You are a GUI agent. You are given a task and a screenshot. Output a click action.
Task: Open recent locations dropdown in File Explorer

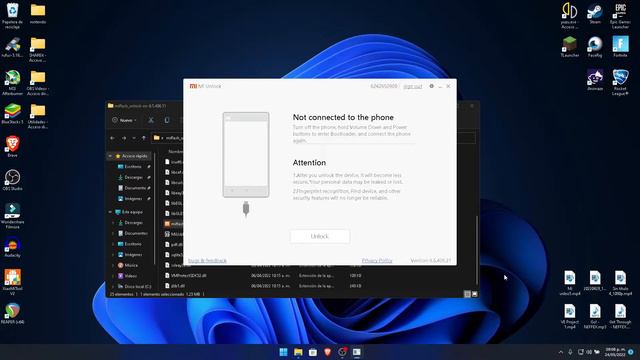click(134, 138)
